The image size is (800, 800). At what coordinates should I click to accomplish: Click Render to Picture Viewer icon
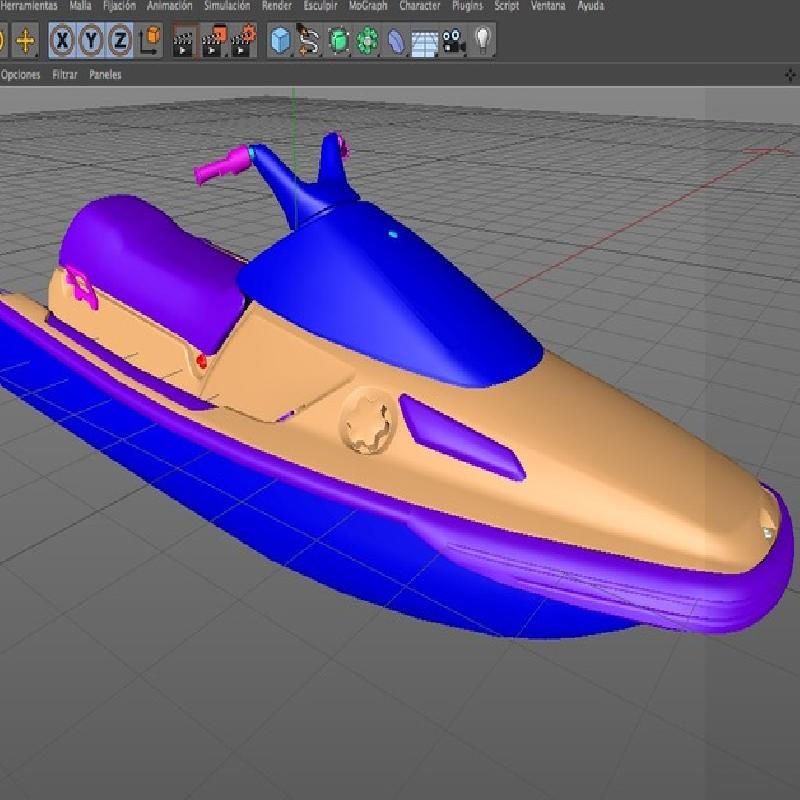point(213,41)
